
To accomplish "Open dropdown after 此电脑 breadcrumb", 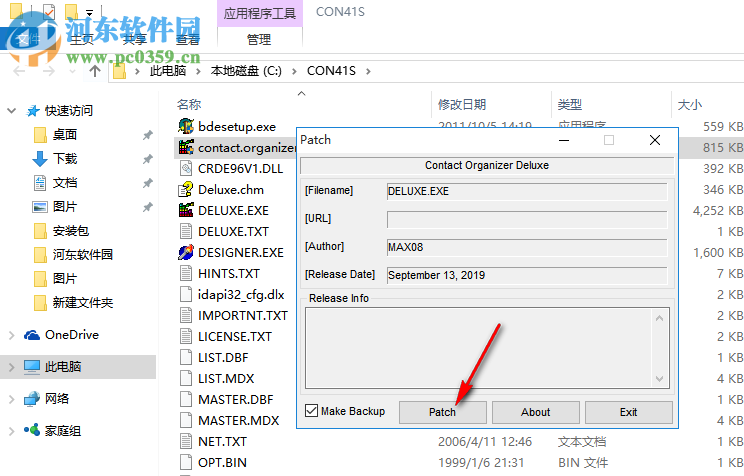I will (x=198, y=71).
